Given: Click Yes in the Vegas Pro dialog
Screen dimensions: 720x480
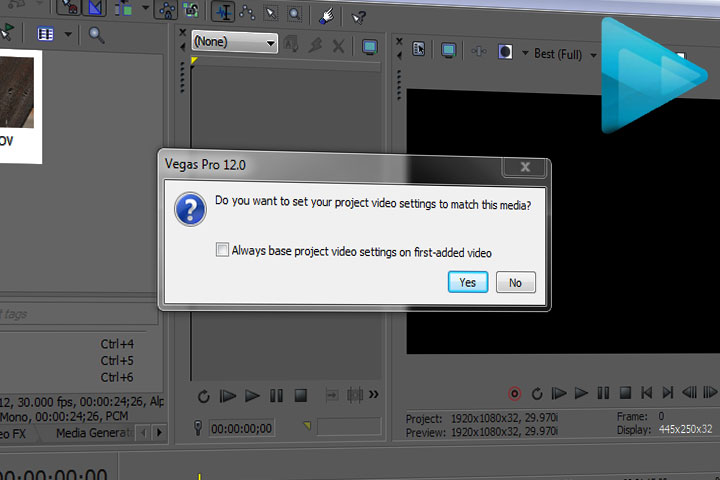Looking at the screenshot, I should pos(467,282).
